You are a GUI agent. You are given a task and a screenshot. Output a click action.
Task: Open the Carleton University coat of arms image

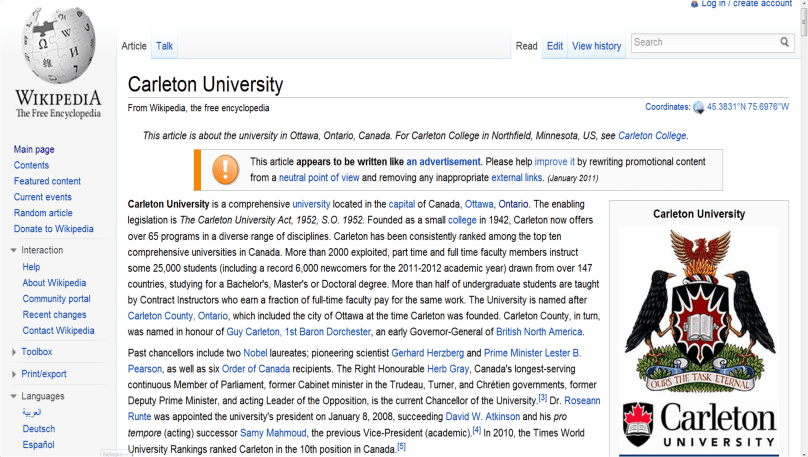click(x=698, y=310)
